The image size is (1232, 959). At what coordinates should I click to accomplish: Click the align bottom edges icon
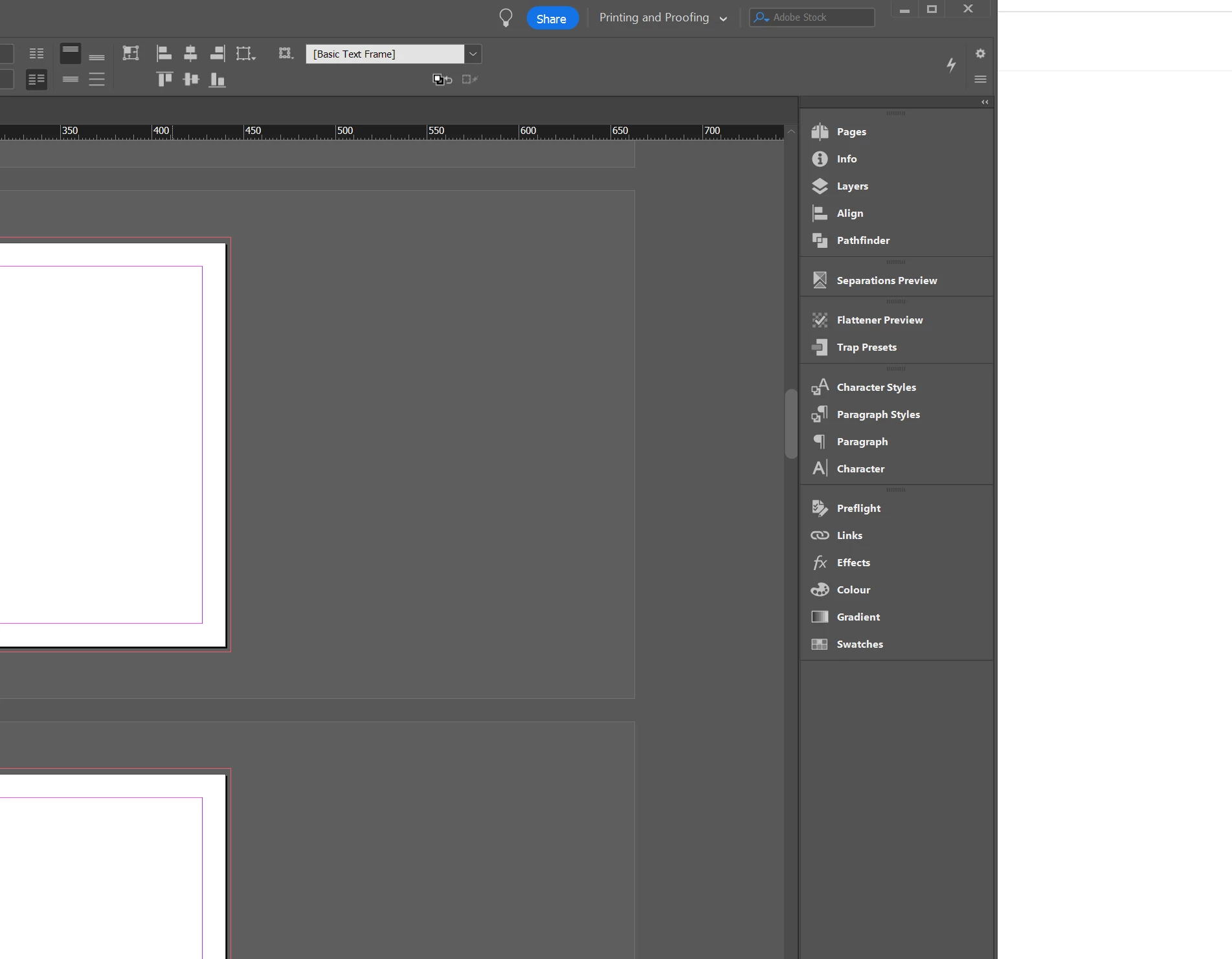218,80
